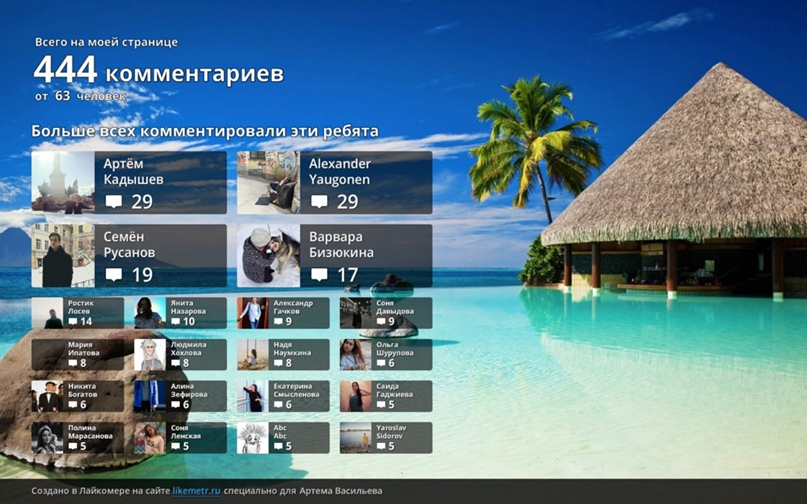
Task: Select the Ольга Шурупова commenter card
Action: tap(386, 355)
